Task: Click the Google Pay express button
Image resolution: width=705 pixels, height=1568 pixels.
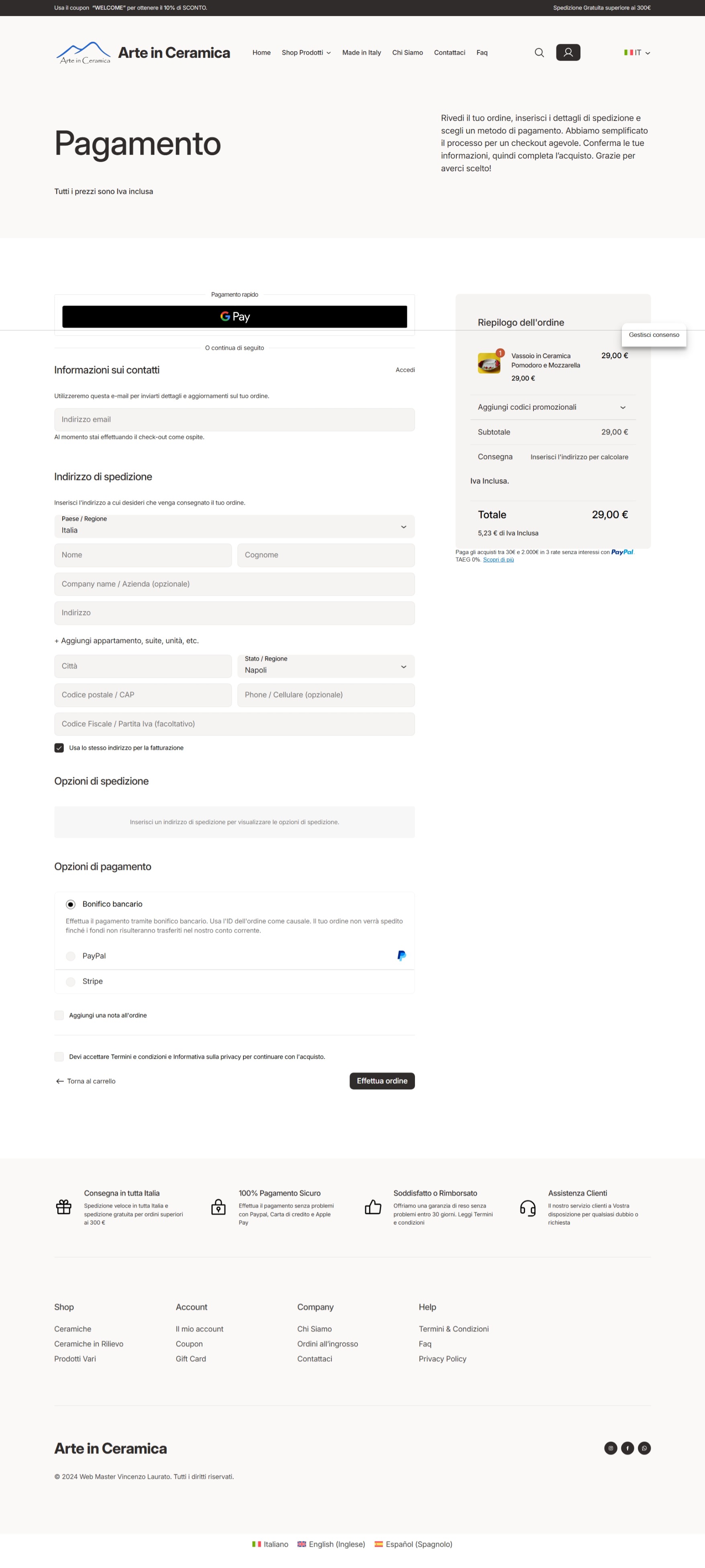Action: pyautogui.click(x=234, y=316)
